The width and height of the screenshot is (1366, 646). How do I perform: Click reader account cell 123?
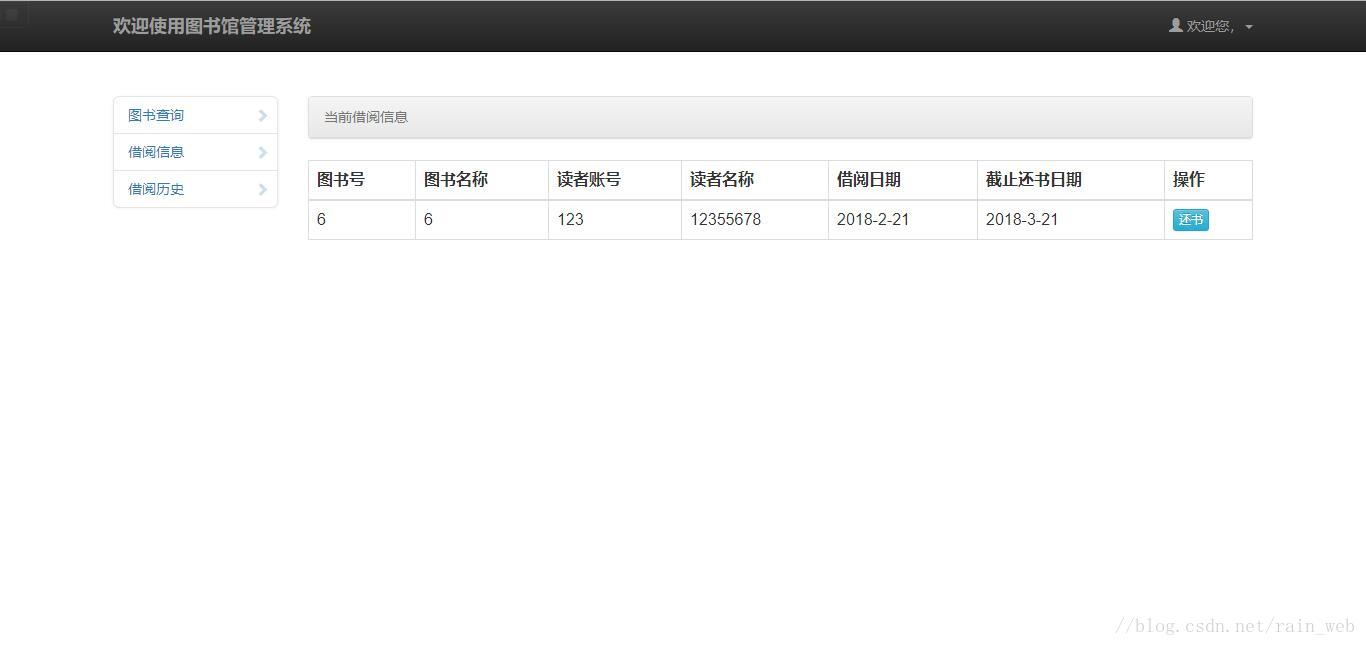click(x=615, y=220)
